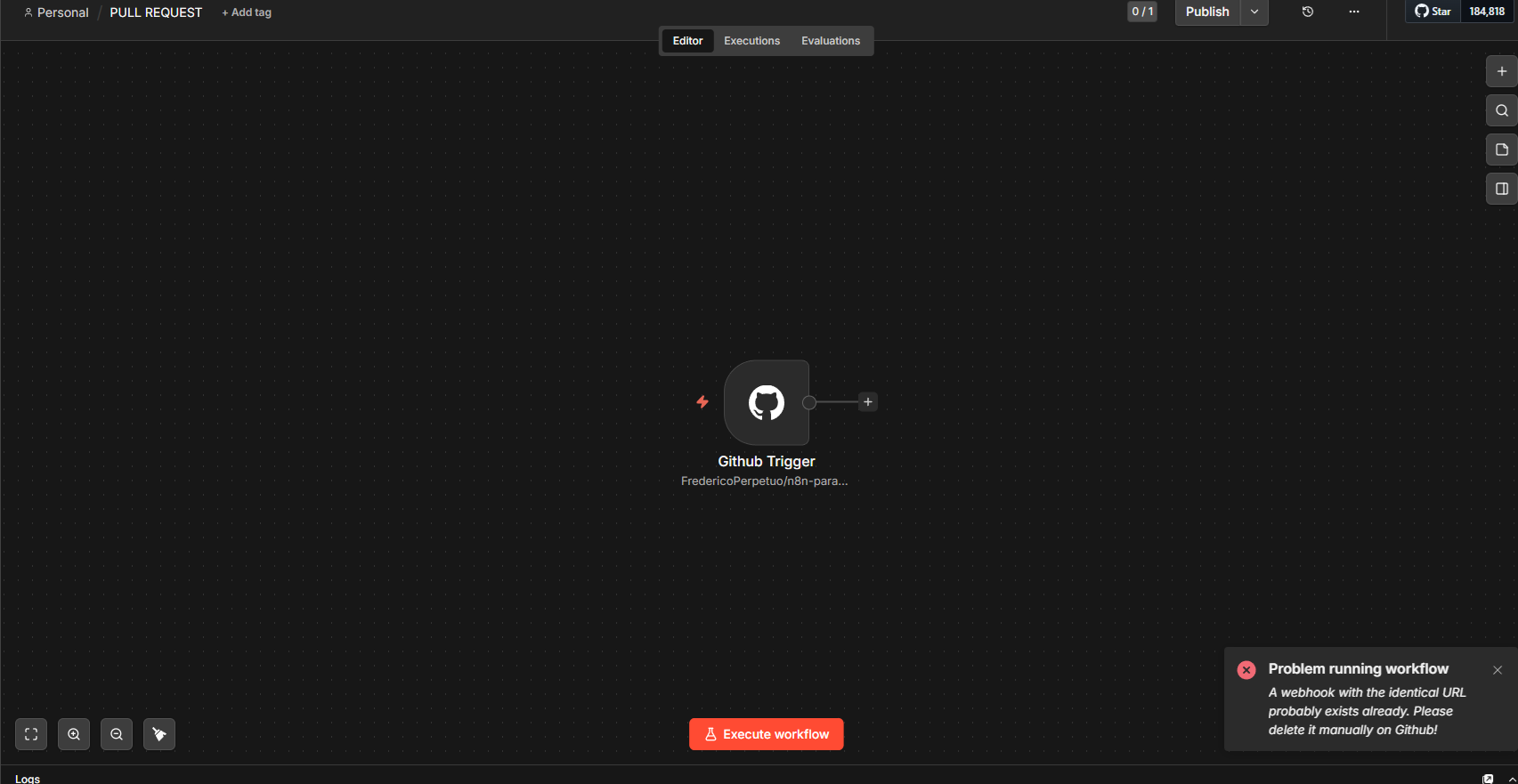Switch to the Editor tab
Image resolution: width=1518 pixels, height=784 pixels.
(x=687, y=41)
